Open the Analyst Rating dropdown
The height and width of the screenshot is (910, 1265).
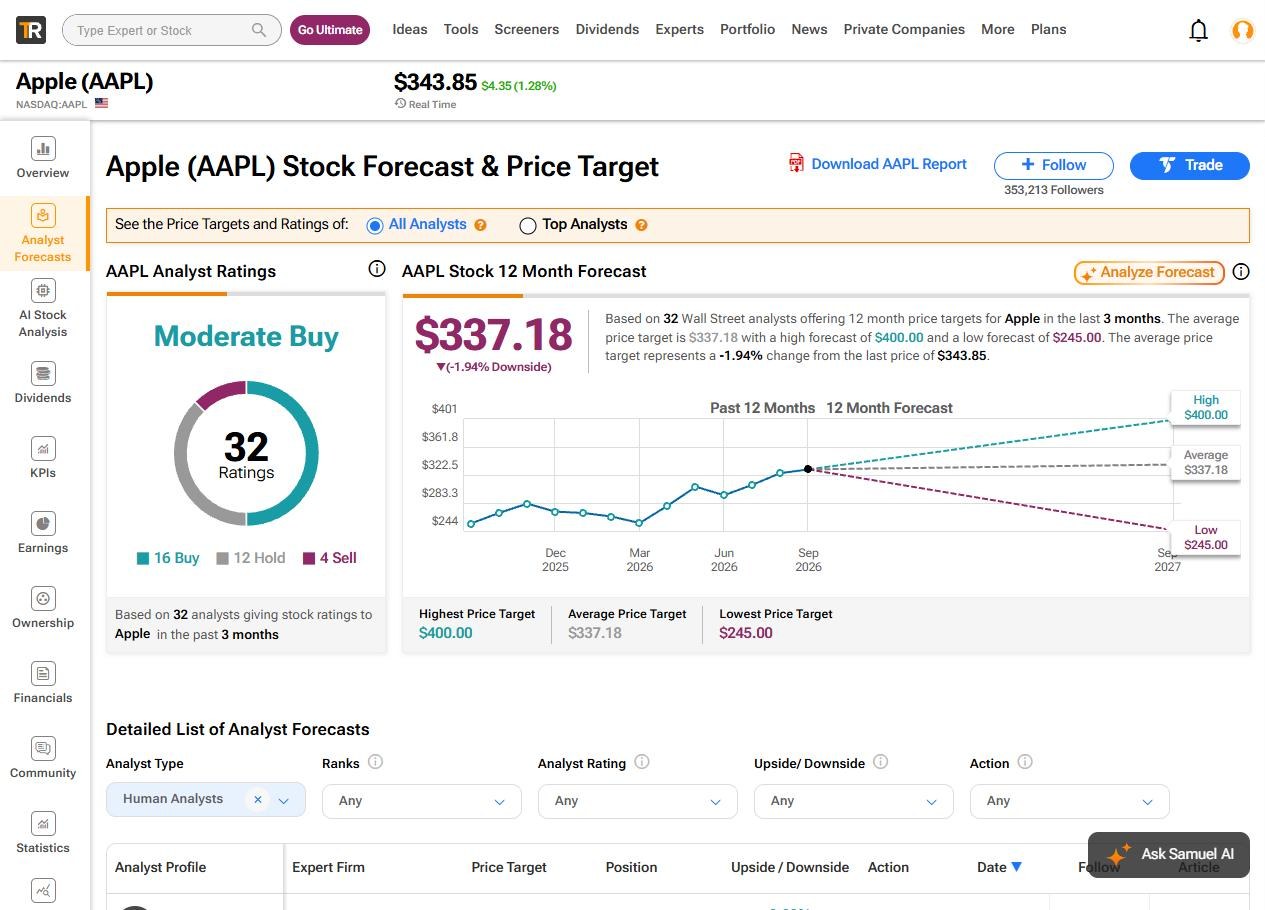pos(638,801)
